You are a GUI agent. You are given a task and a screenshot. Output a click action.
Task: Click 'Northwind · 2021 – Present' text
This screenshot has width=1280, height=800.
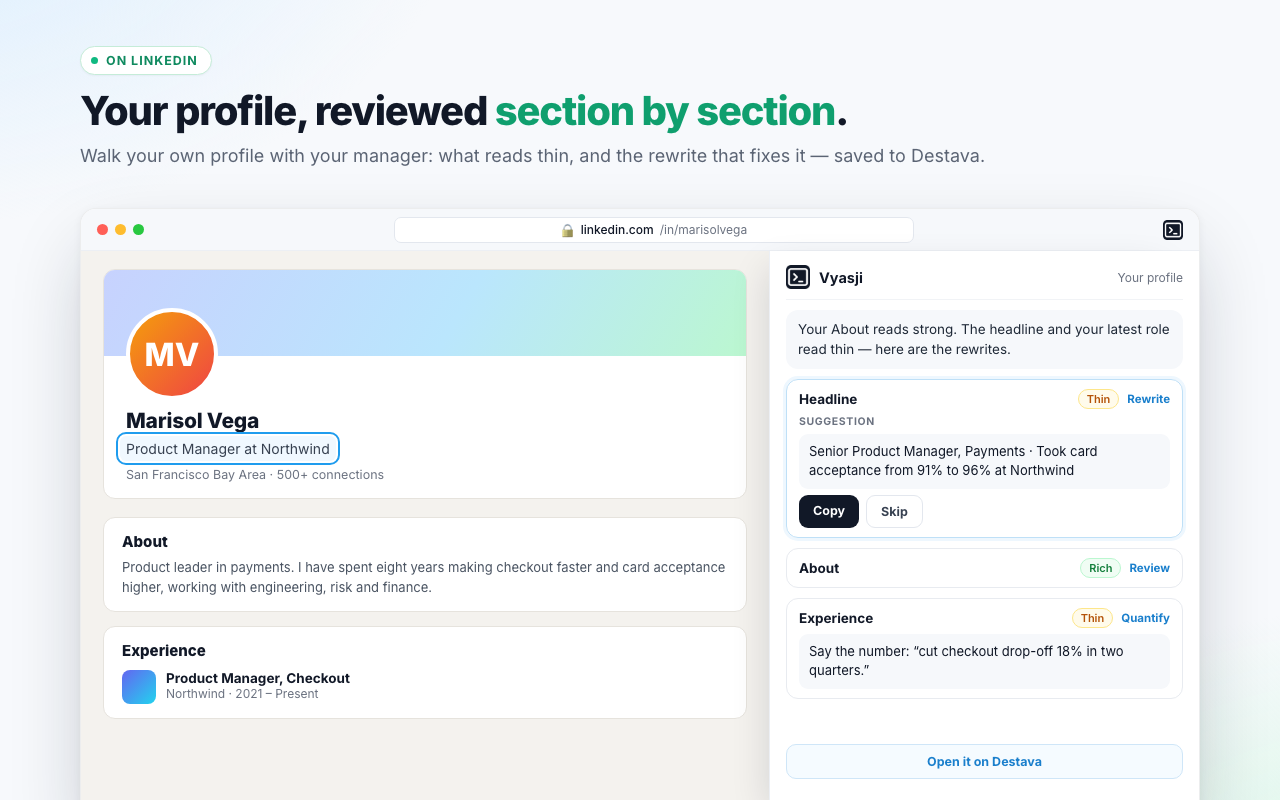[x=242, y=694]
